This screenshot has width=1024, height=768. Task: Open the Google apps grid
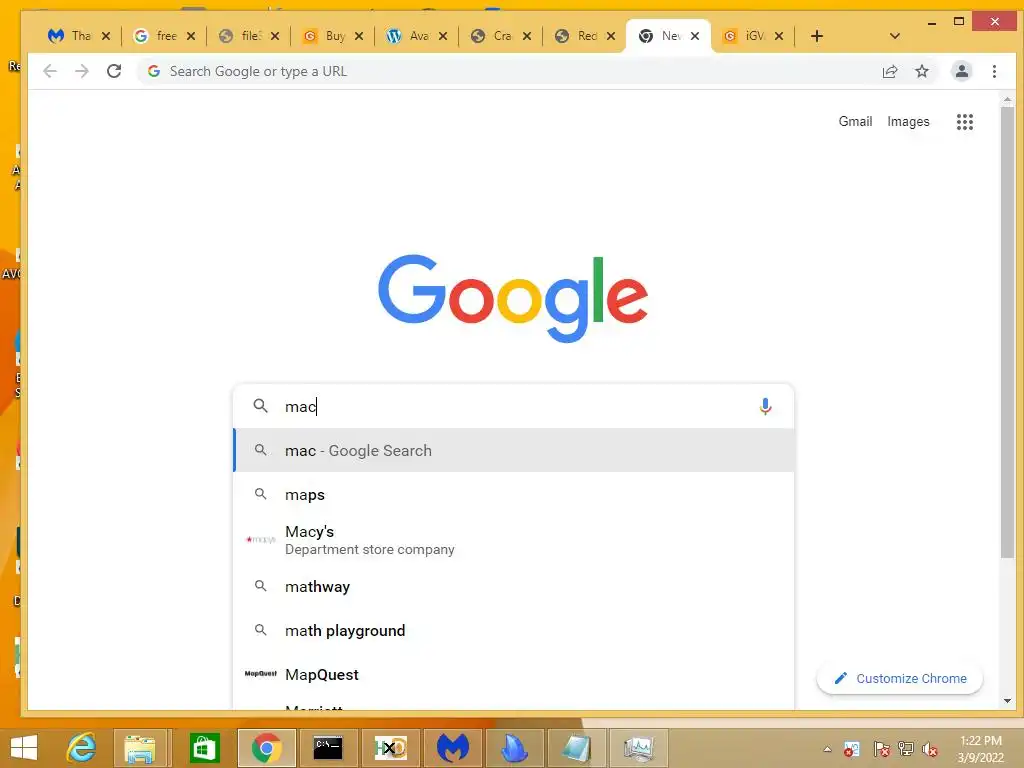pos(965,121)
